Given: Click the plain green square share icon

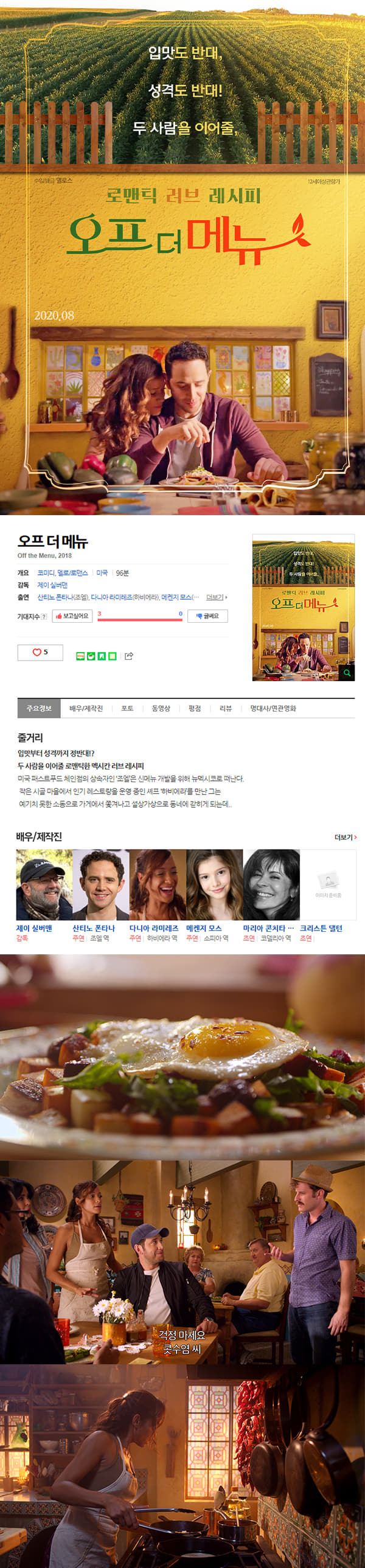Looking at the screenshot, I should [x=112, y=656].
